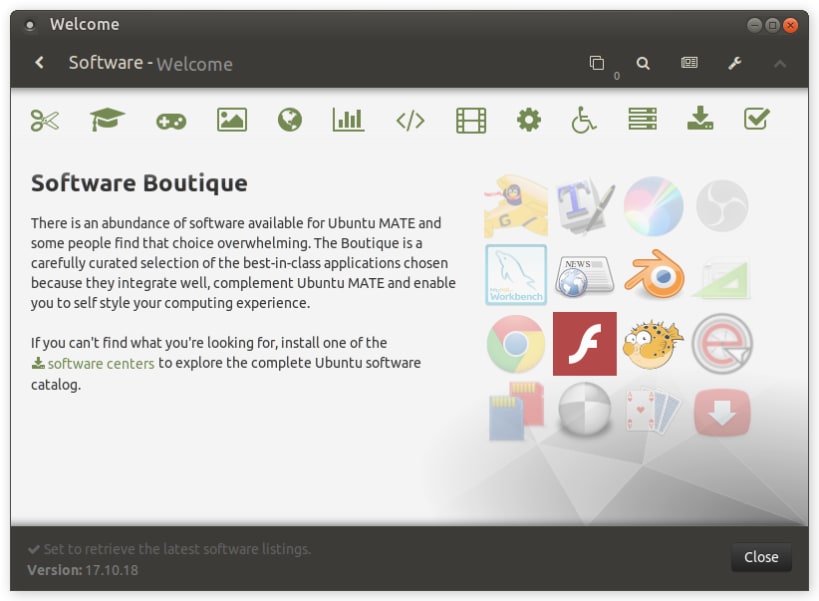Open the Accessories scissors category

click(45, 120)
